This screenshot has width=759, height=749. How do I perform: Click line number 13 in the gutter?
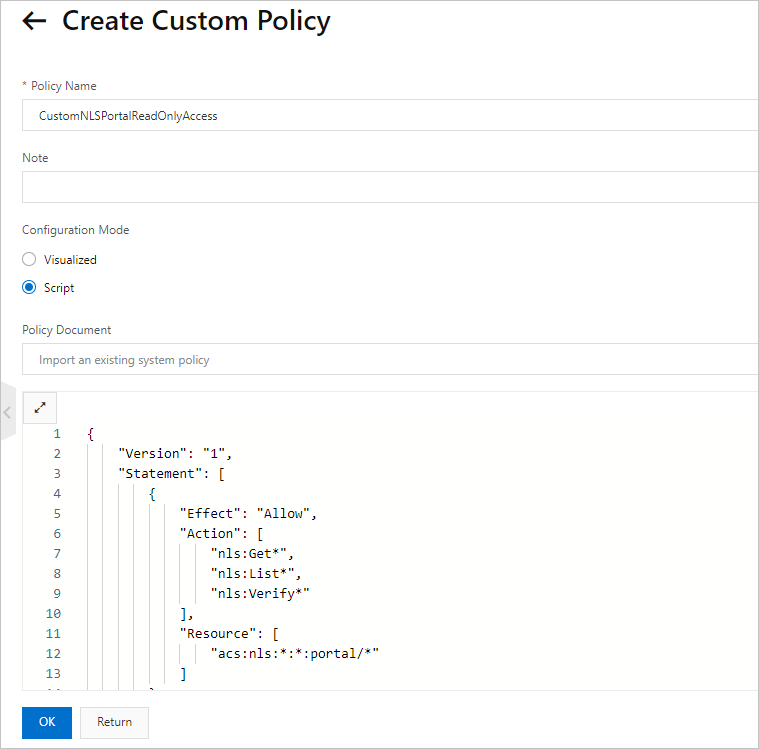[x=53, y=674]
